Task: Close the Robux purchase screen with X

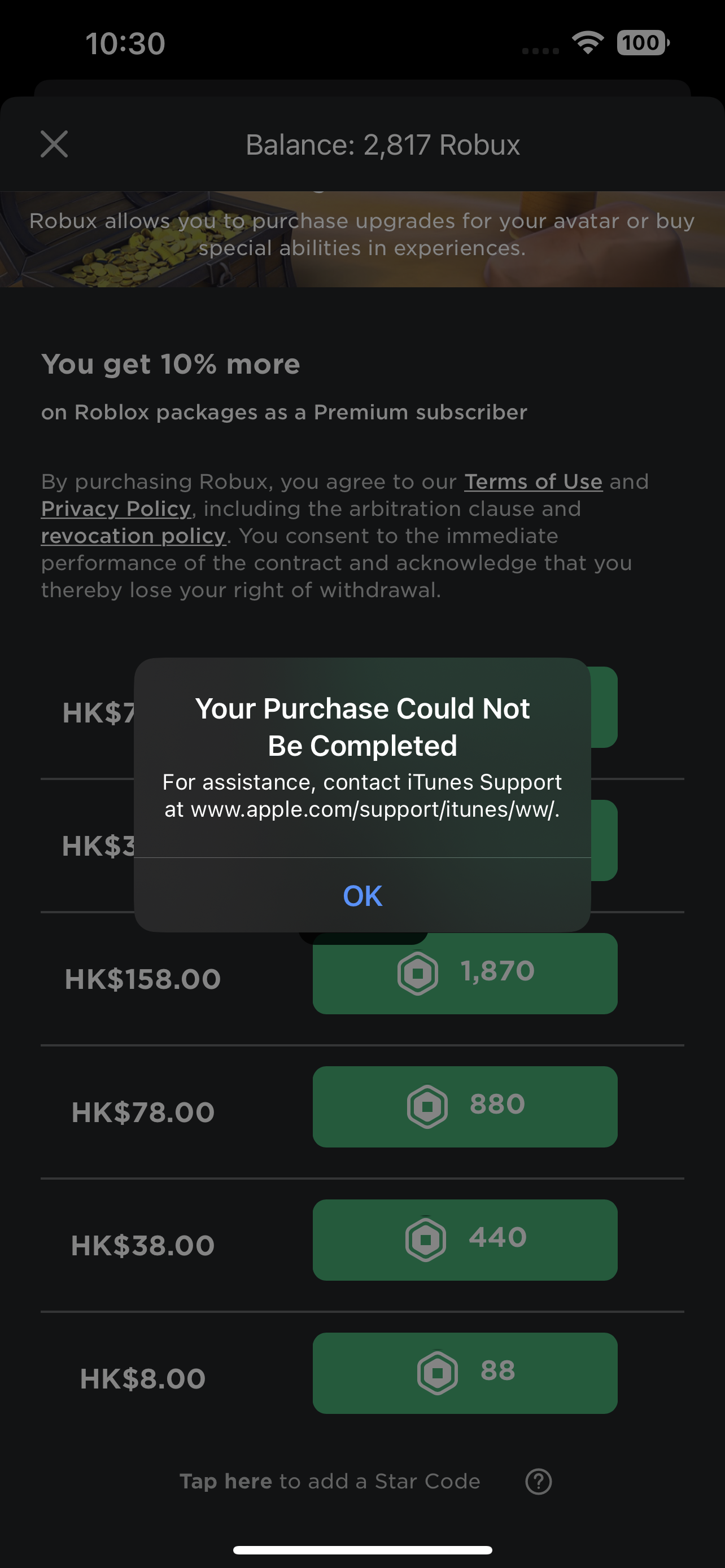Action: [54, 144]
